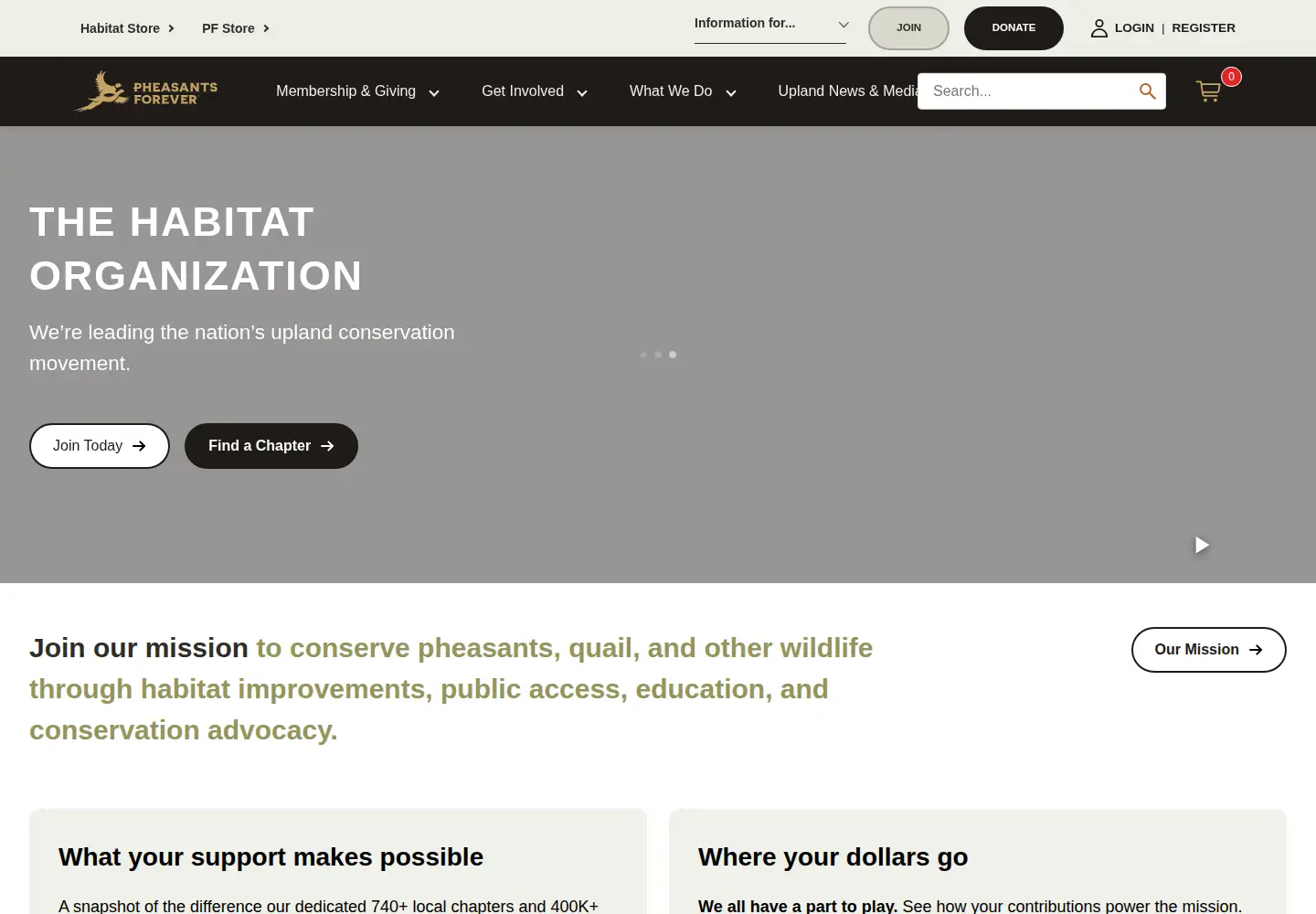The width and height of the screenshot is (1316, 914).
Task: Click the THE HABITAT ORGANIZATION heading
Action: (196, 249)
